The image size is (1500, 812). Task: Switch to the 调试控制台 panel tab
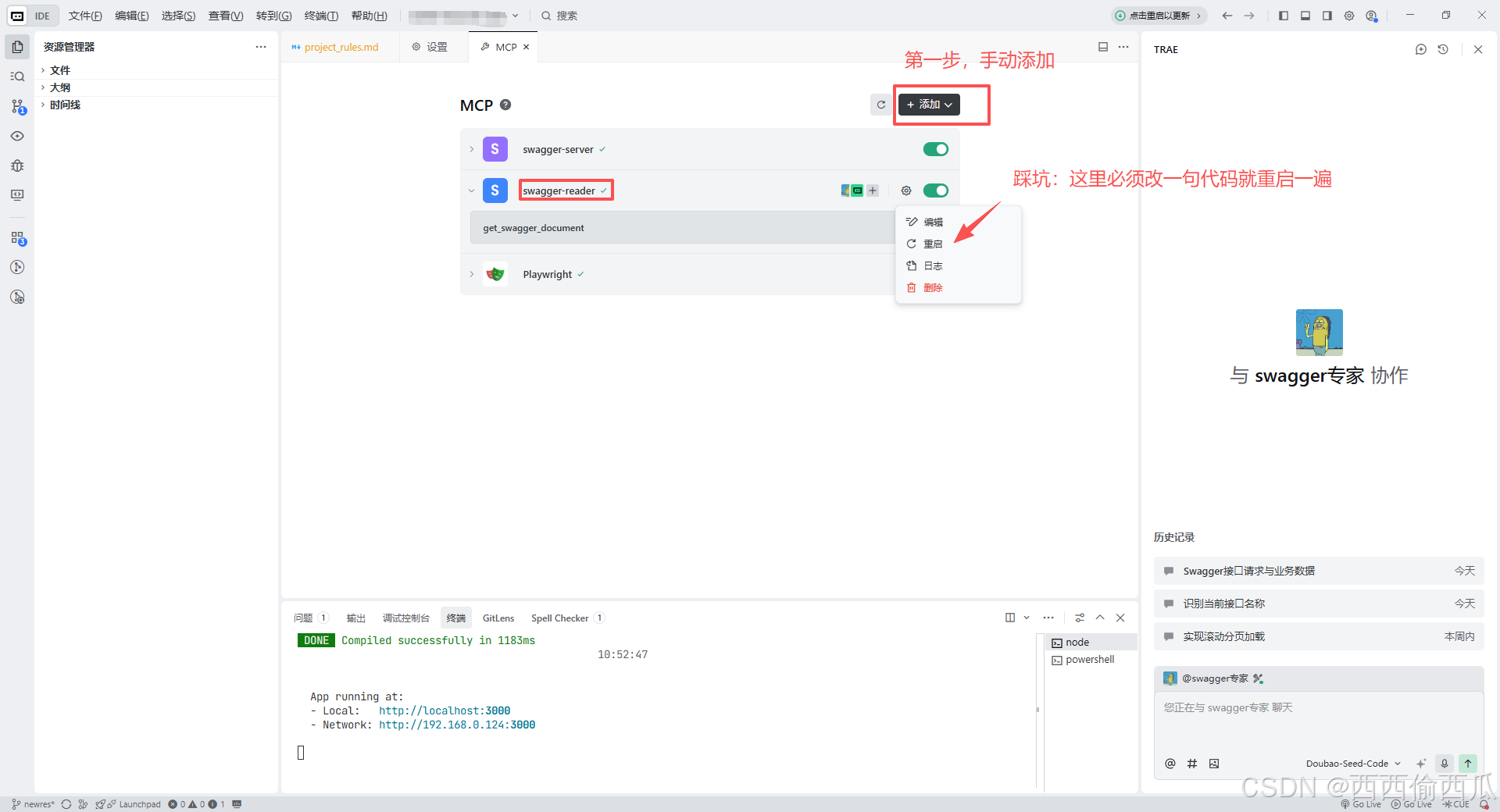(405, 618)
